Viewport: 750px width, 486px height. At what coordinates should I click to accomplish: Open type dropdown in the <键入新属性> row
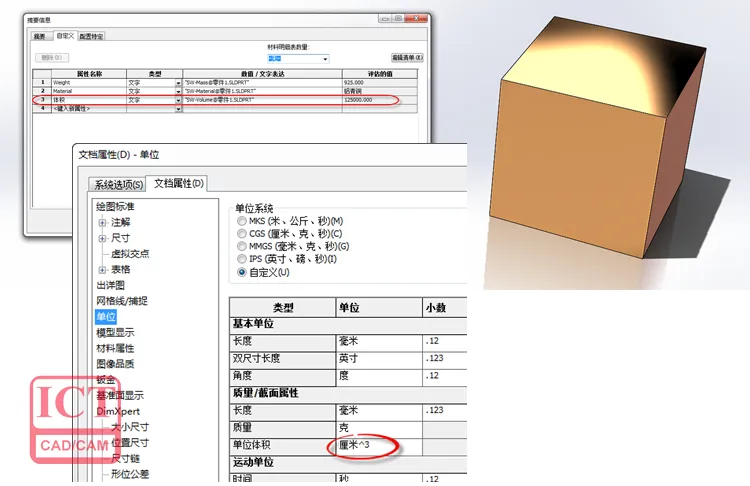coord(178,109)
